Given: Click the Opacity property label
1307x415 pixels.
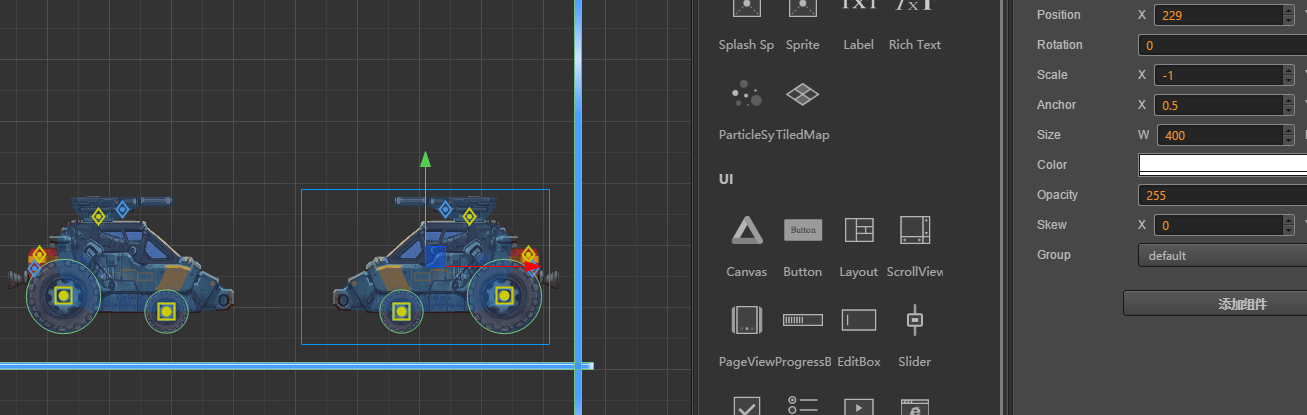Looking at the screenshot, I should tap(1058, 195).
